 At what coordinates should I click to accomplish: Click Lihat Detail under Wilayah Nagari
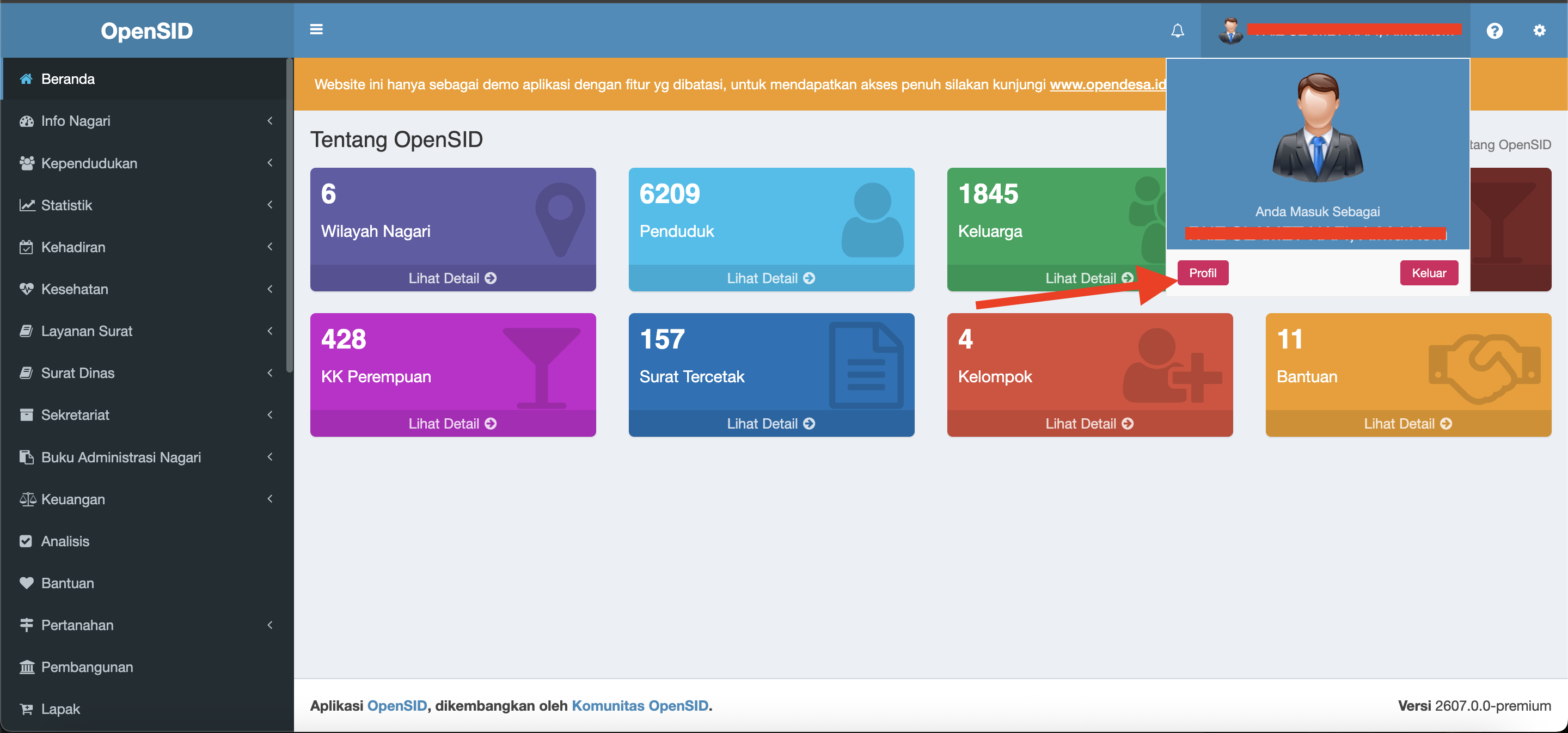click(452, 278)
